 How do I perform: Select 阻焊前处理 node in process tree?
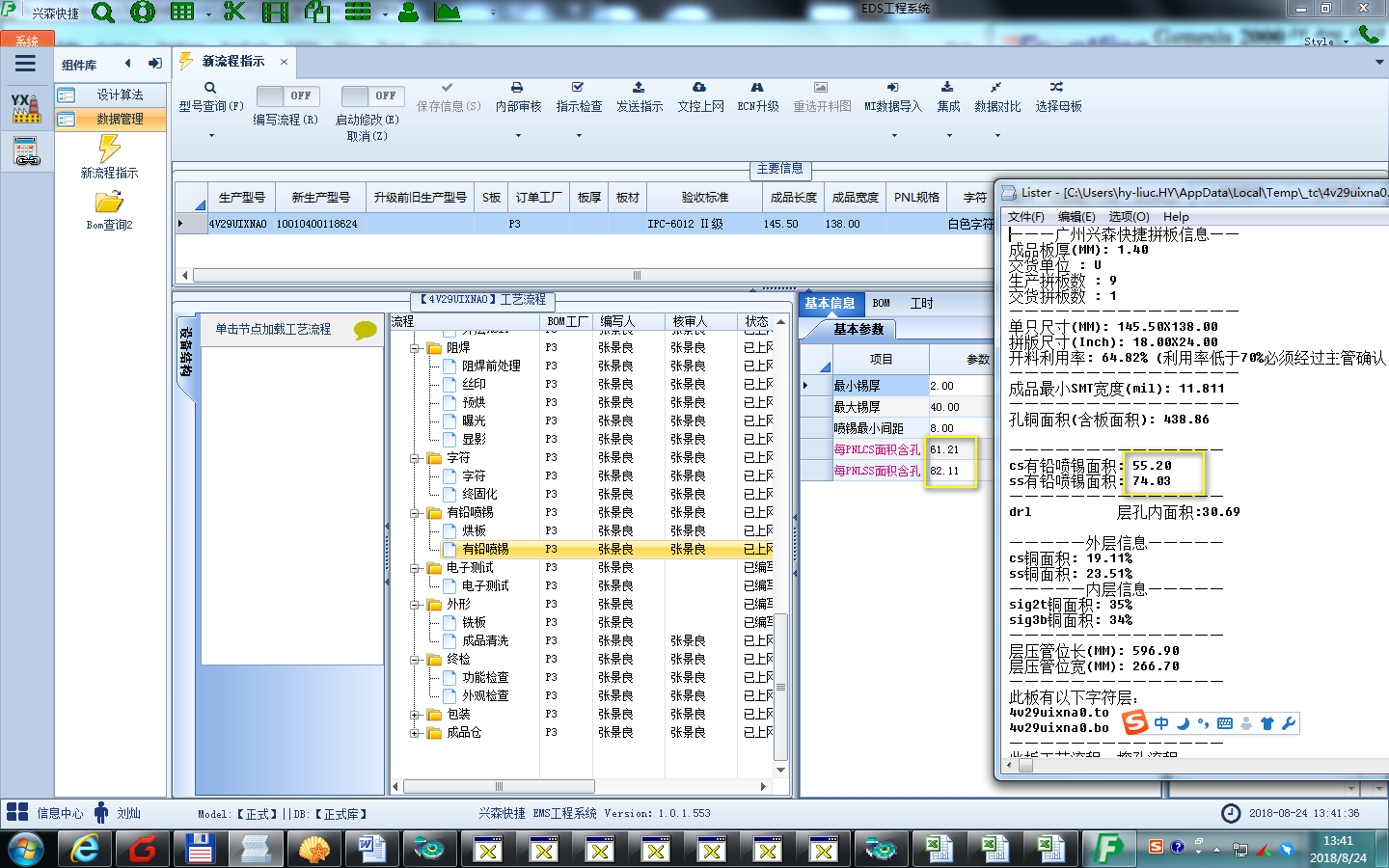tap(491, 366)
